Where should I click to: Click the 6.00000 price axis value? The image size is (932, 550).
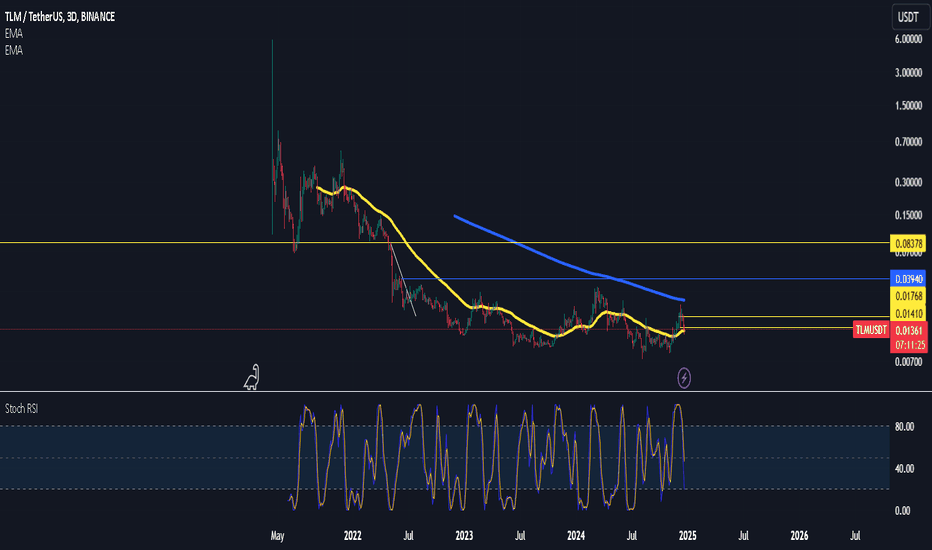tap(909, 39)
